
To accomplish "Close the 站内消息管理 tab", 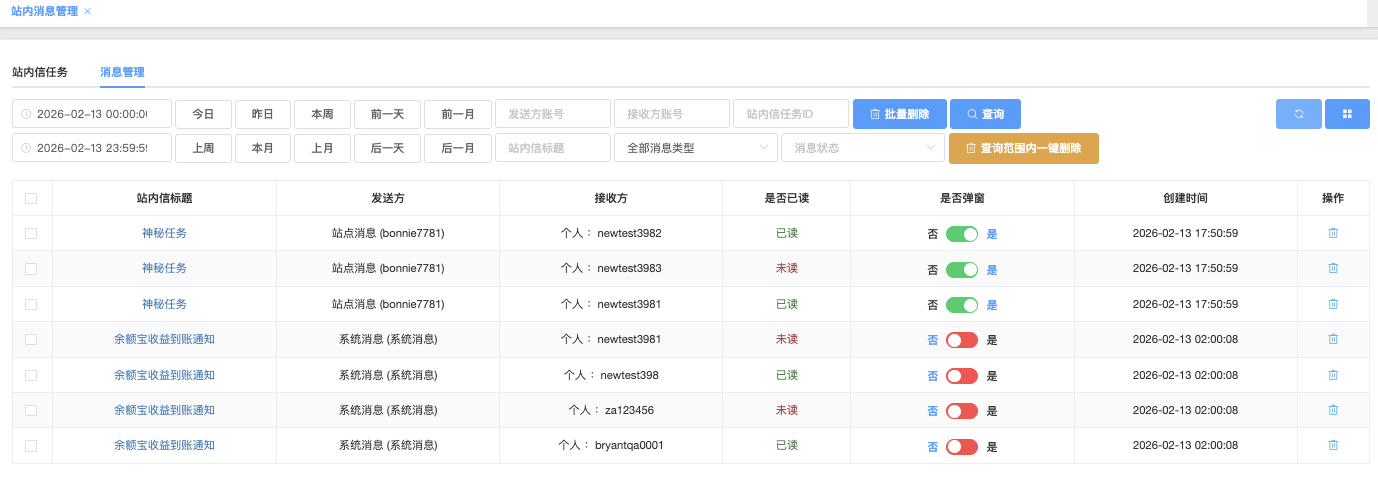I will (x=88, y=11).
